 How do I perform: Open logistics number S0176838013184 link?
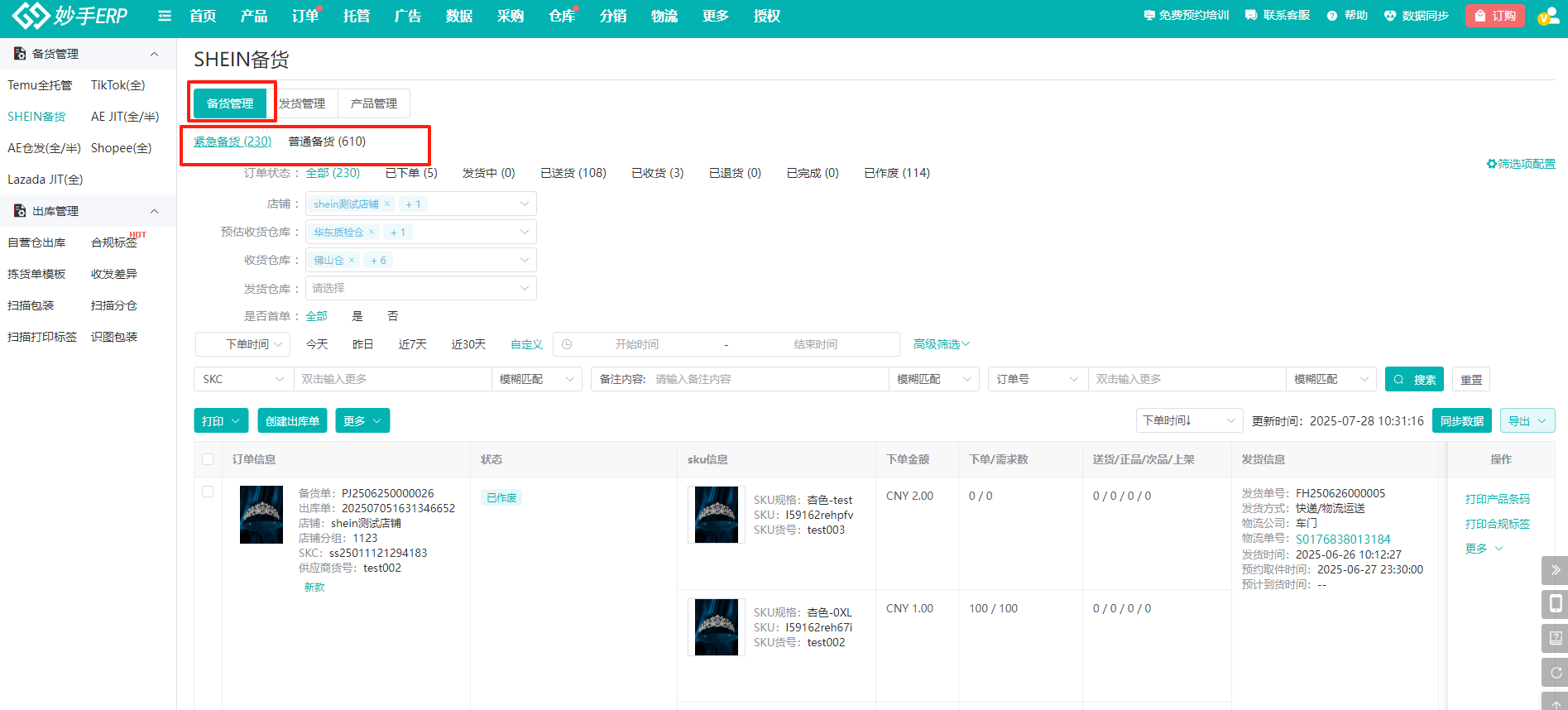(1343, 539)
